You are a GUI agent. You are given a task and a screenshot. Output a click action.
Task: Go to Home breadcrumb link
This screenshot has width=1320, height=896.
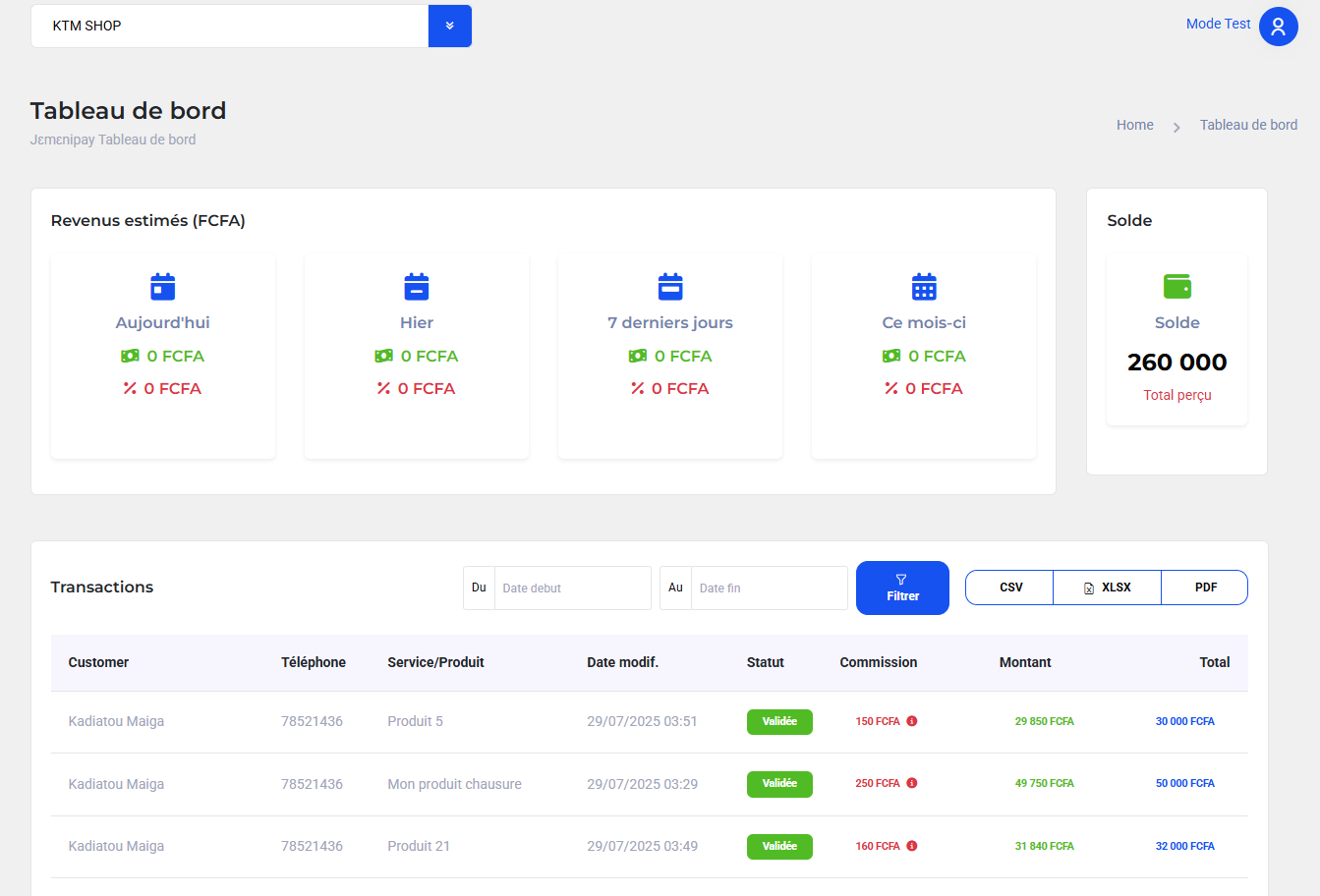point(1134,125)
